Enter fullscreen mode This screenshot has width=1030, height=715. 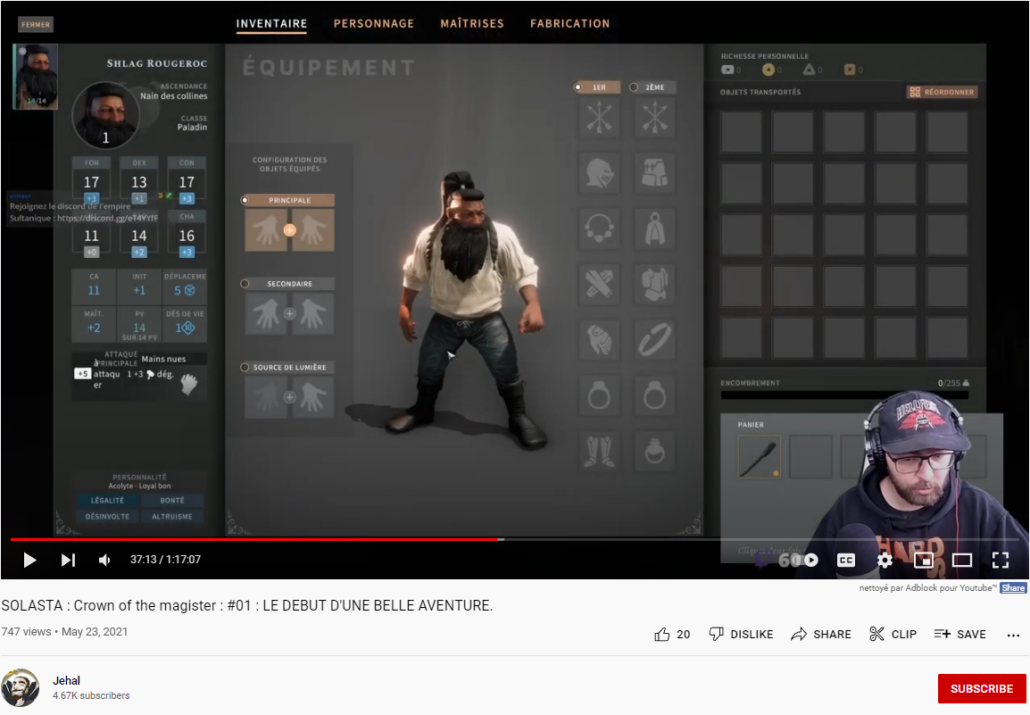(x=1000, y=560)
